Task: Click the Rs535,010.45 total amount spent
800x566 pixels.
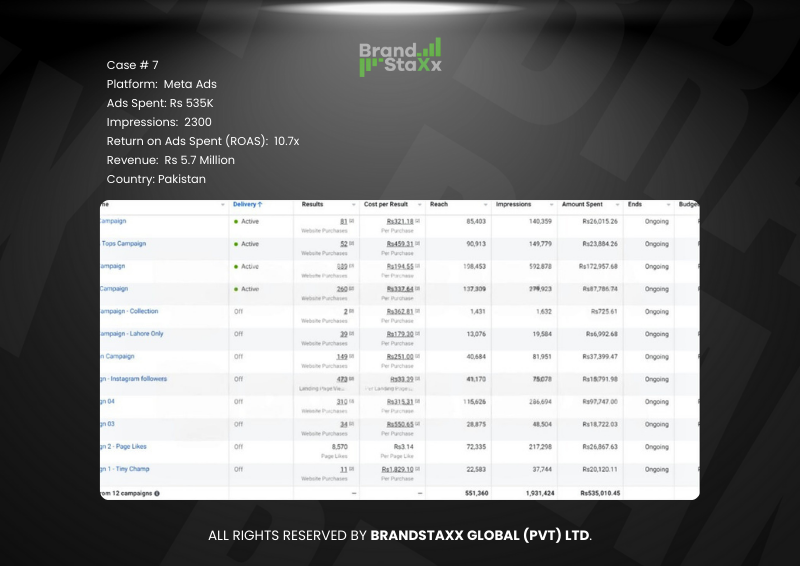Action: 600,493
